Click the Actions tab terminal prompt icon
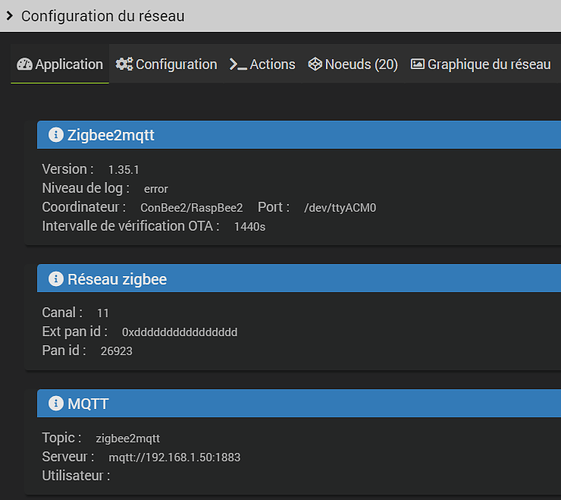 coord(238,64)
